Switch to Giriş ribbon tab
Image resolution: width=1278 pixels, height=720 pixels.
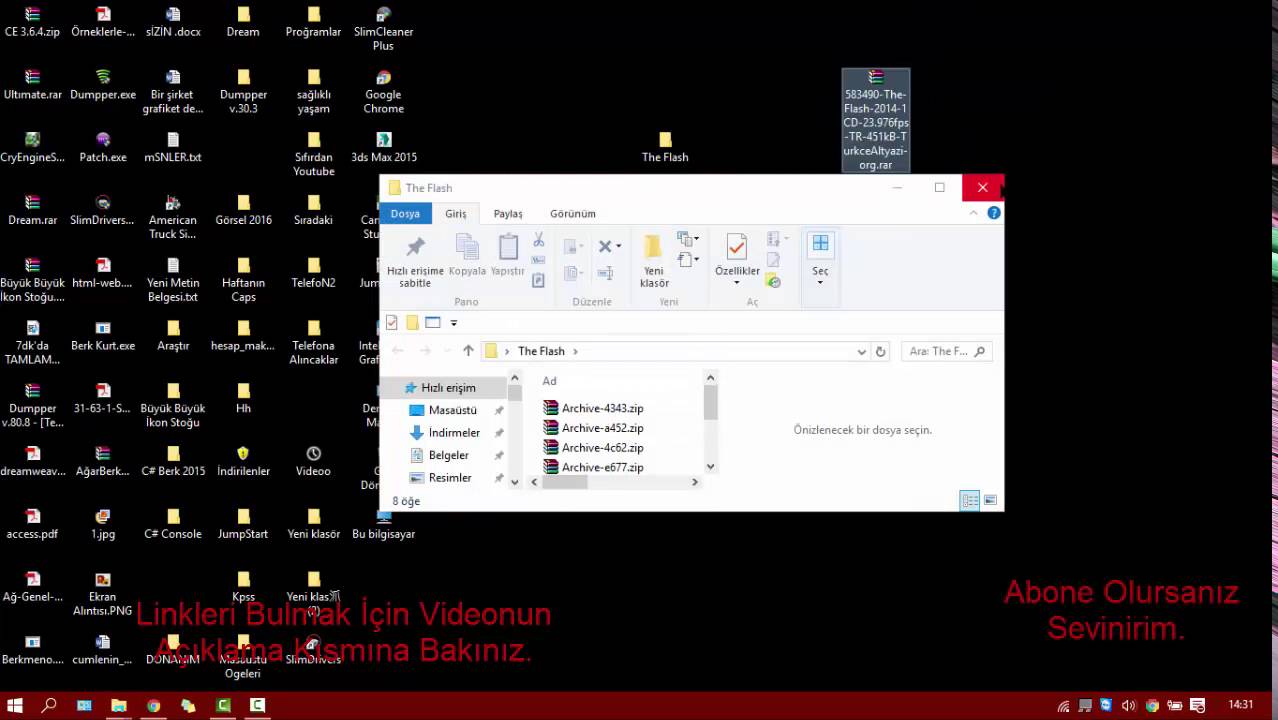tap(456, 213)
